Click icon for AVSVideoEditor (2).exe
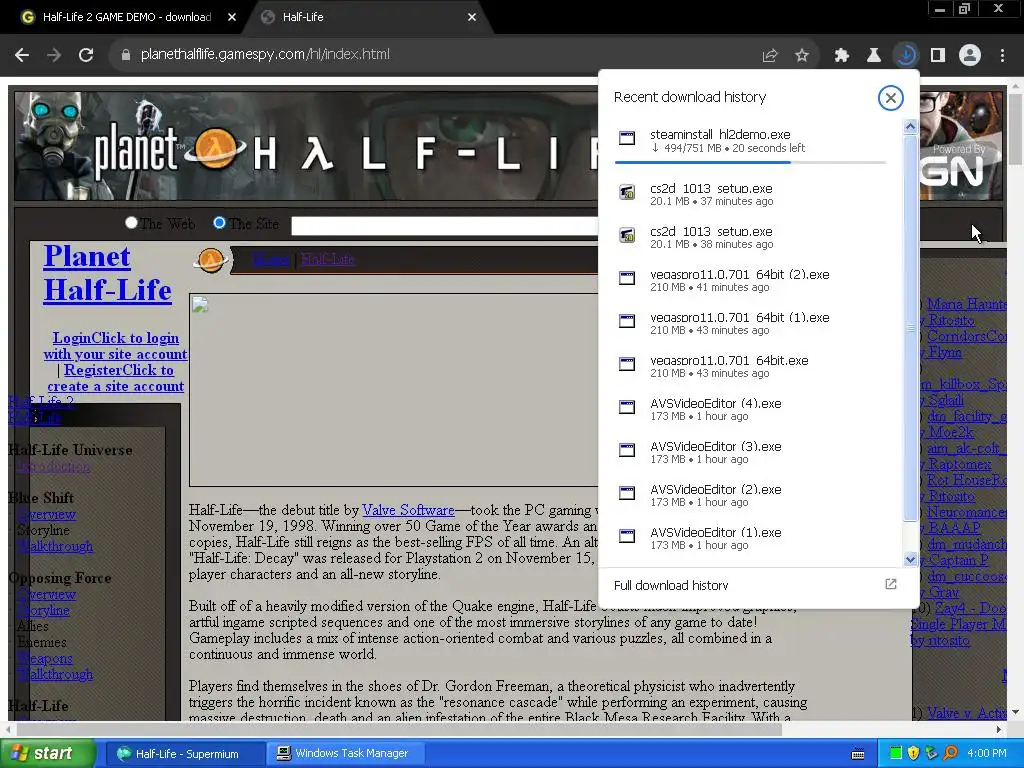This screenshot has width=1024, height=768. (x=627, y=493)
